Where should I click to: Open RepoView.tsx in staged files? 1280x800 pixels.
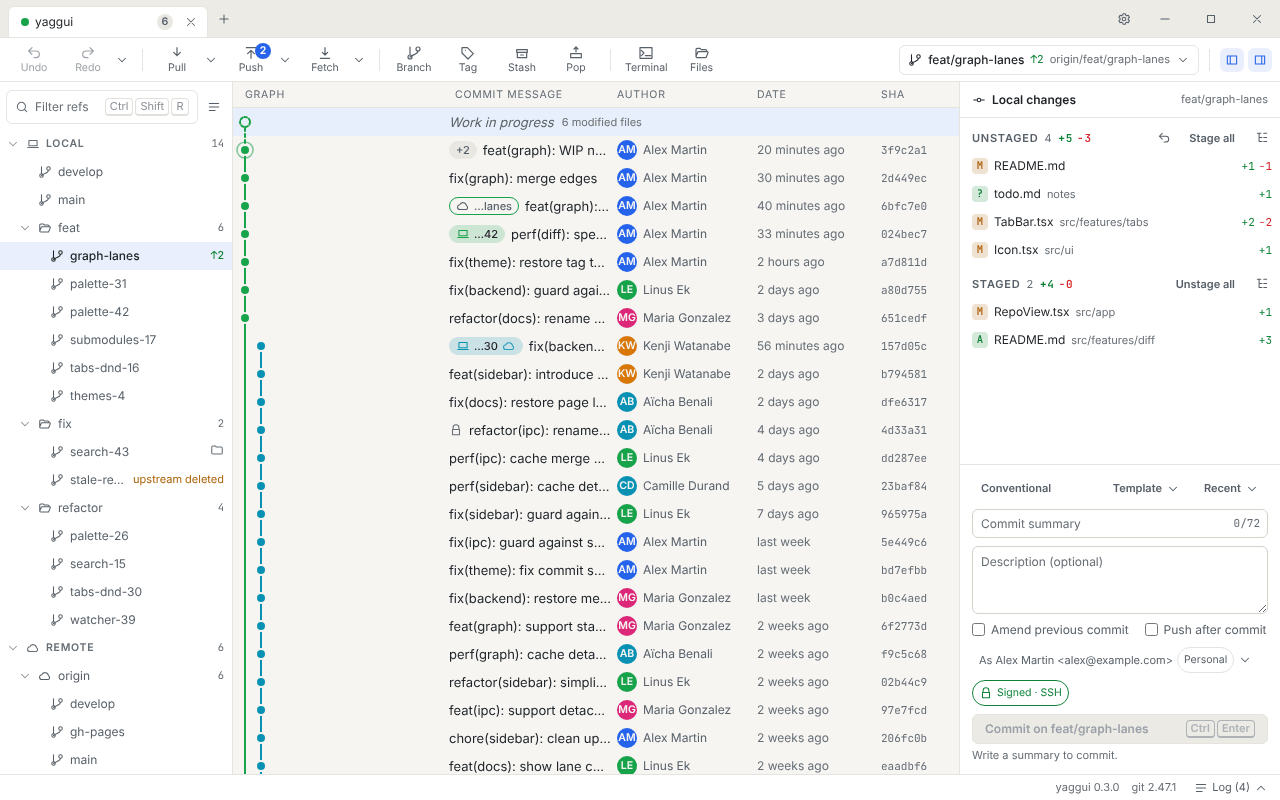pos(1120,312)
